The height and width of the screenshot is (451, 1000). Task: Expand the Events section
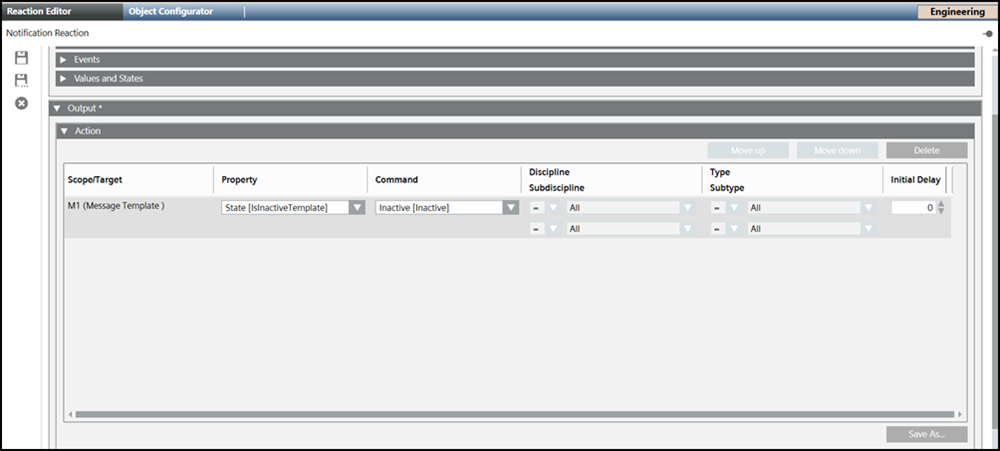pyautogui.click(x=63, y=60)
